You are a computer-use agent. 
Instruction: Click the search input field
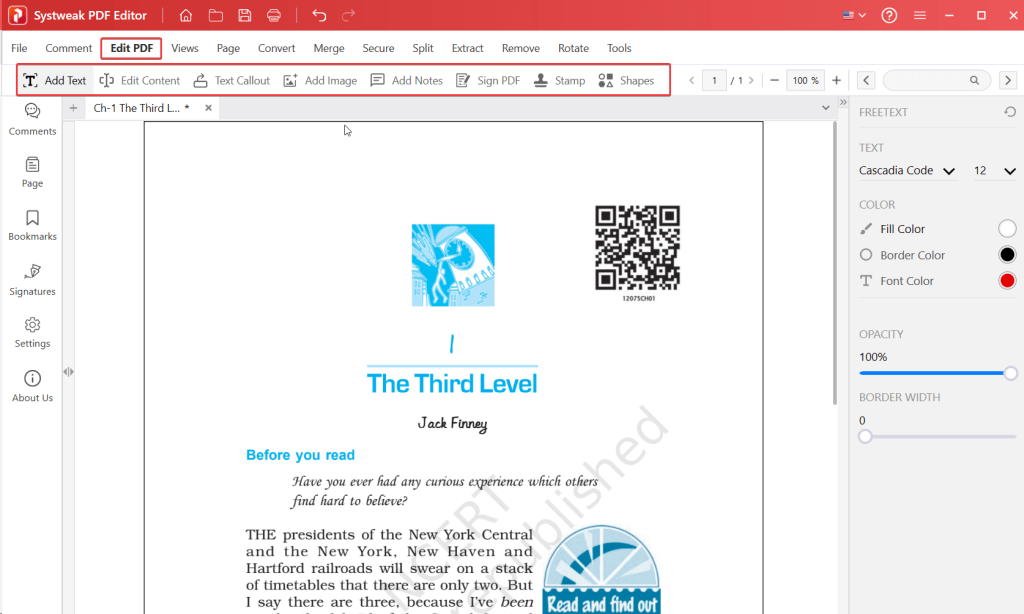coord(926,80)
